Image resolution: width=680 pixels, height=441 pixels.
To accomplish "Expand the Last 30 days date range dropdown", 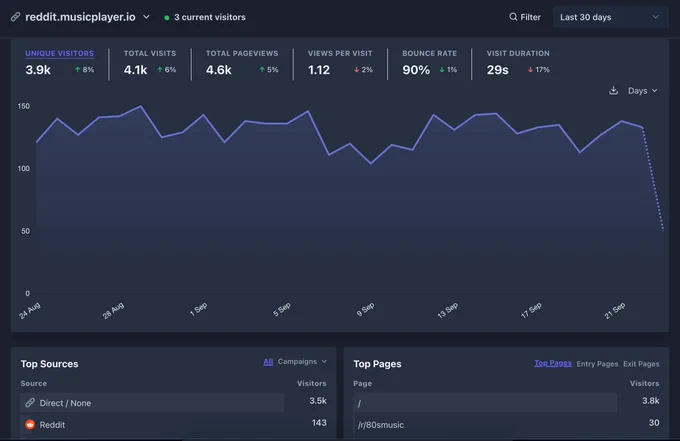I will point(610,17).
